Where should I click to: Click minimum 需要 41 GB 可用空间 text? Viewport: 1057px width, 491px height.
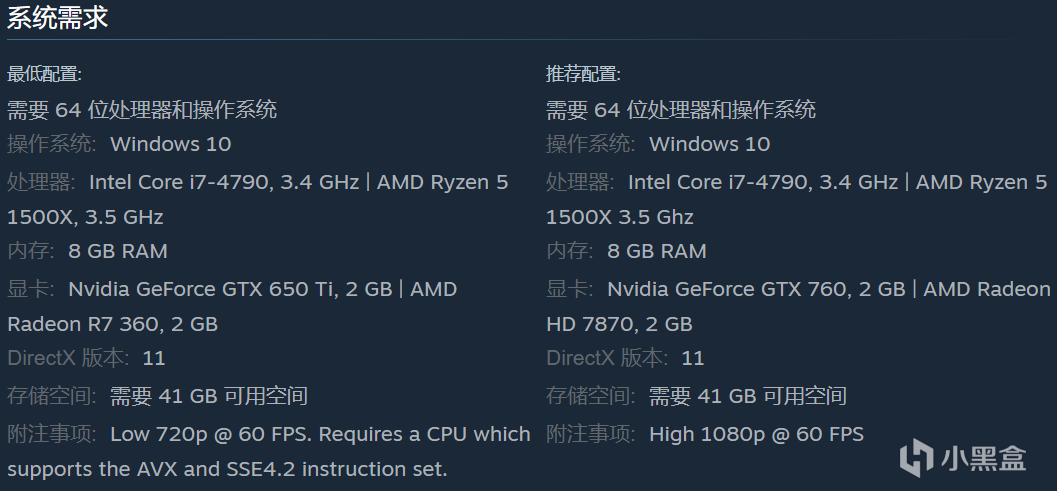208,396
